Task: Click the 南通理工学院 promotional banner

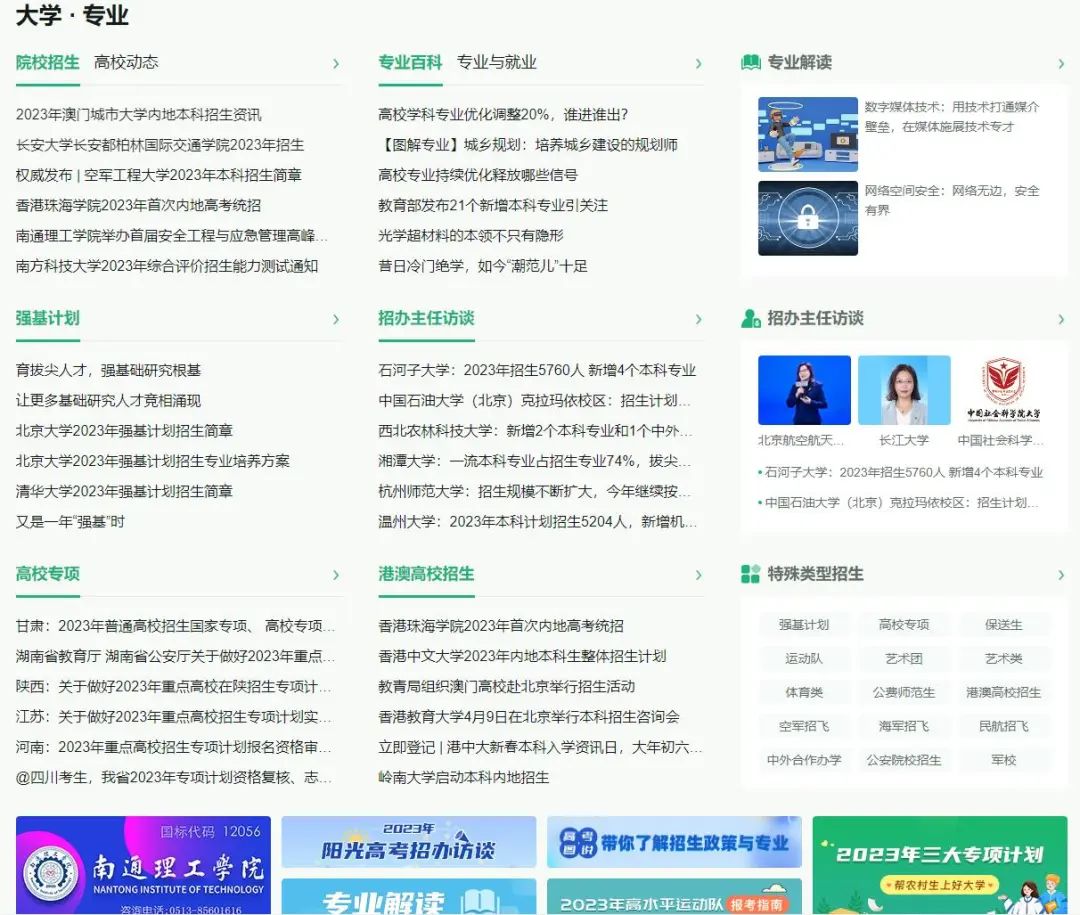Action: [144, 866]
